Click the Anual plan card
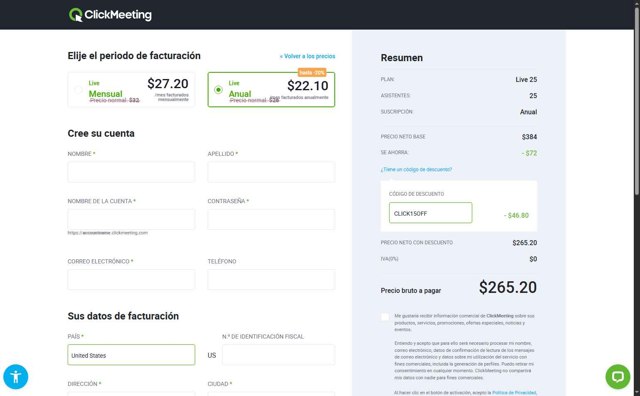Image resolution: width=640 pixels, height=396 pixels. pos(271,89)
